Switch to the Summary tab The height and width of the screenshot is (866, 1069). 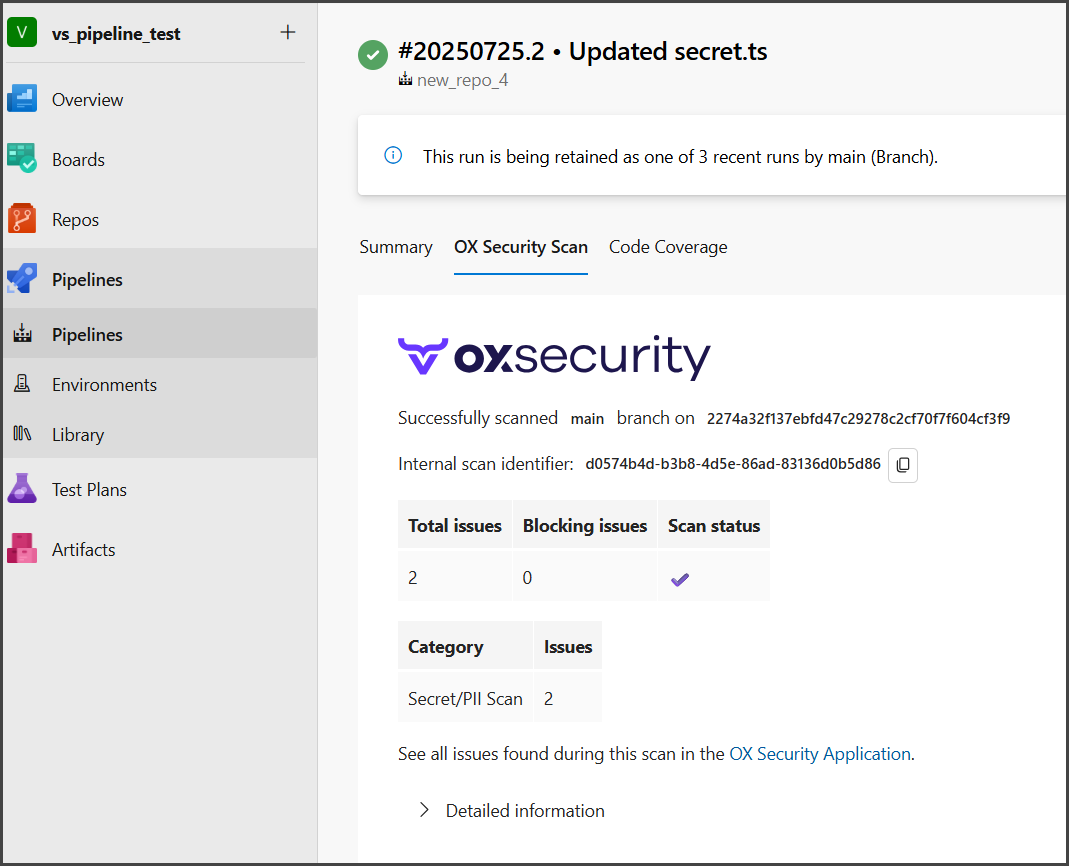pyautogui.click(x=396, y=247)
